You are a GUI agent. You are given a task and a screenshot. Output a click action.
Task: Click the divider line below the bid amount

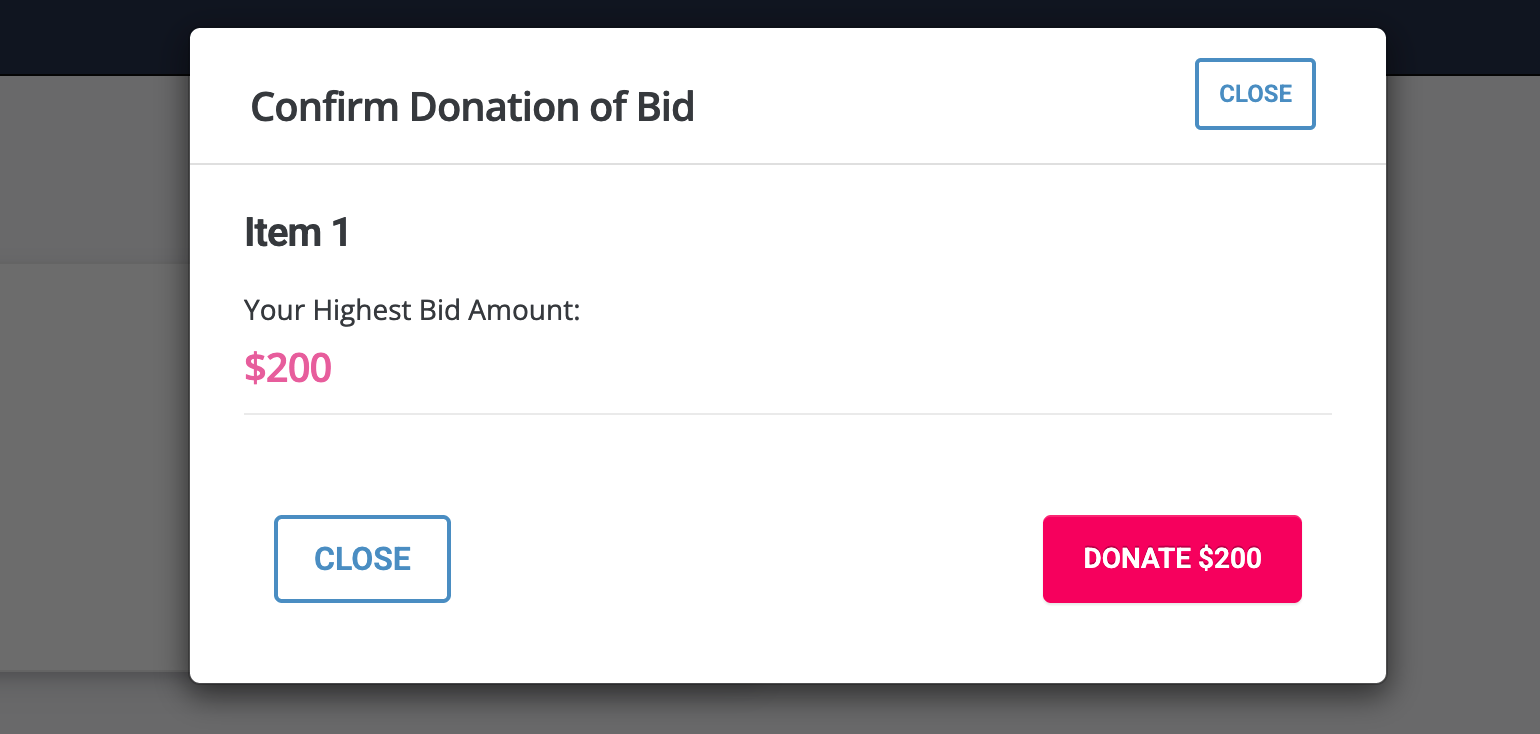(787, 413)
